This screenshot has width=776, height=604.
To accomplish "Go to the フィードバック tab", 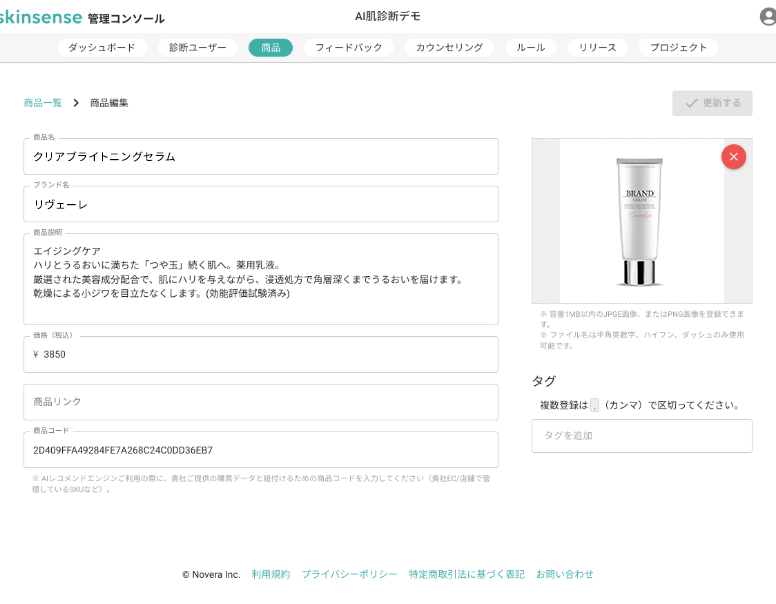I will click(348, 48).
